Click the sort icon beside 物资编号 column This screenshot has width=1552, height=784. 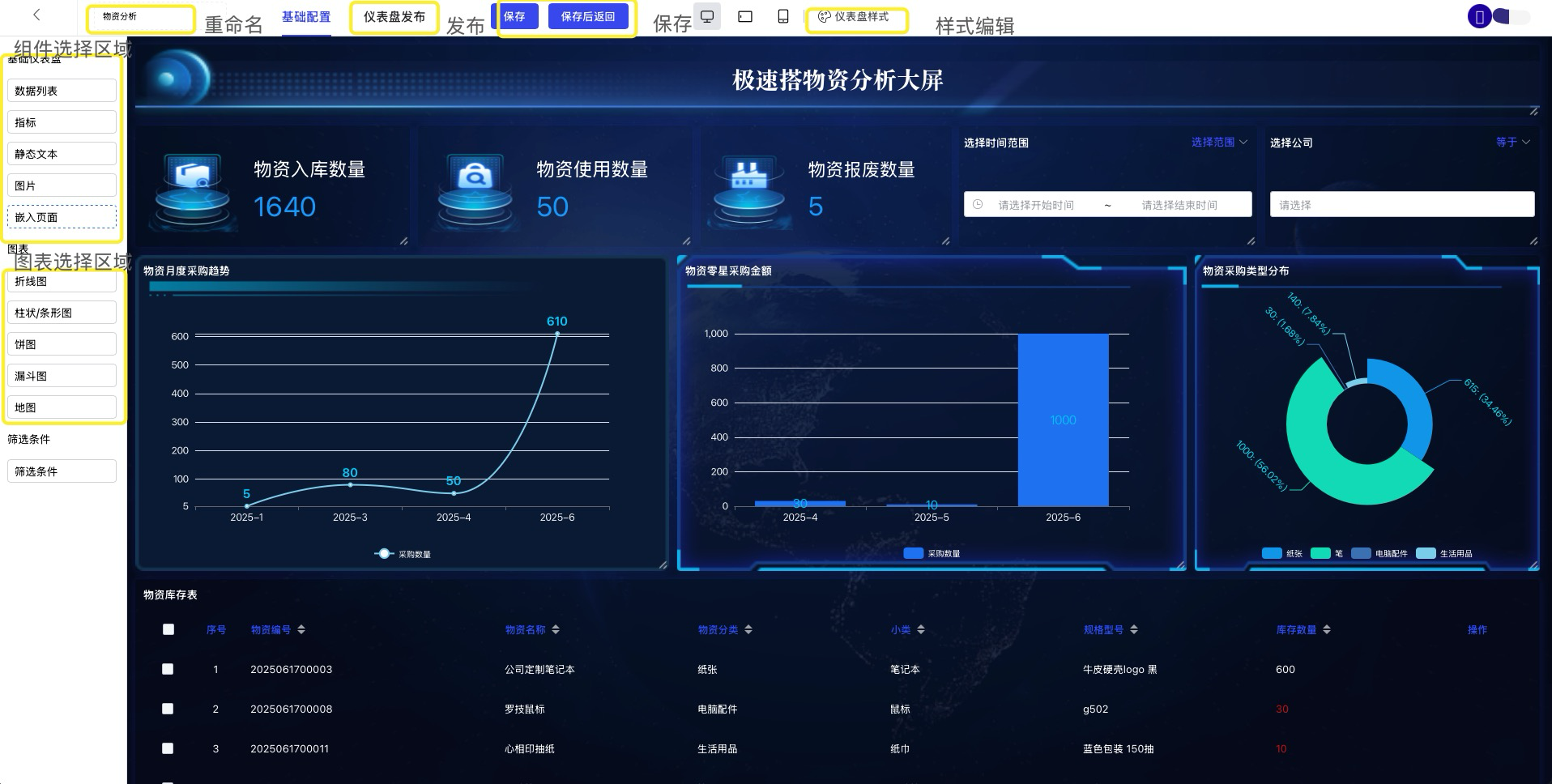301,629
